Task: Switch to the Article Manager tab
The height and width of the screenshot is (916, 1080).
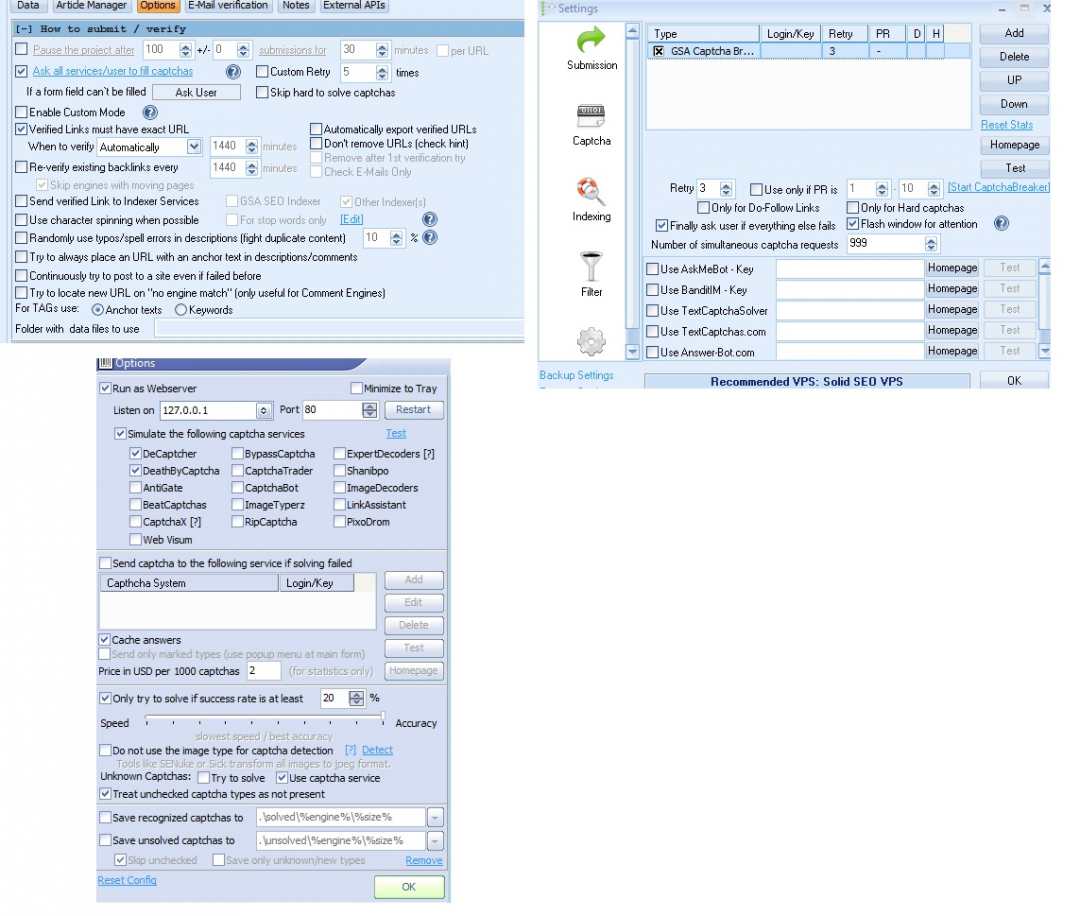Action: [91, 6]
